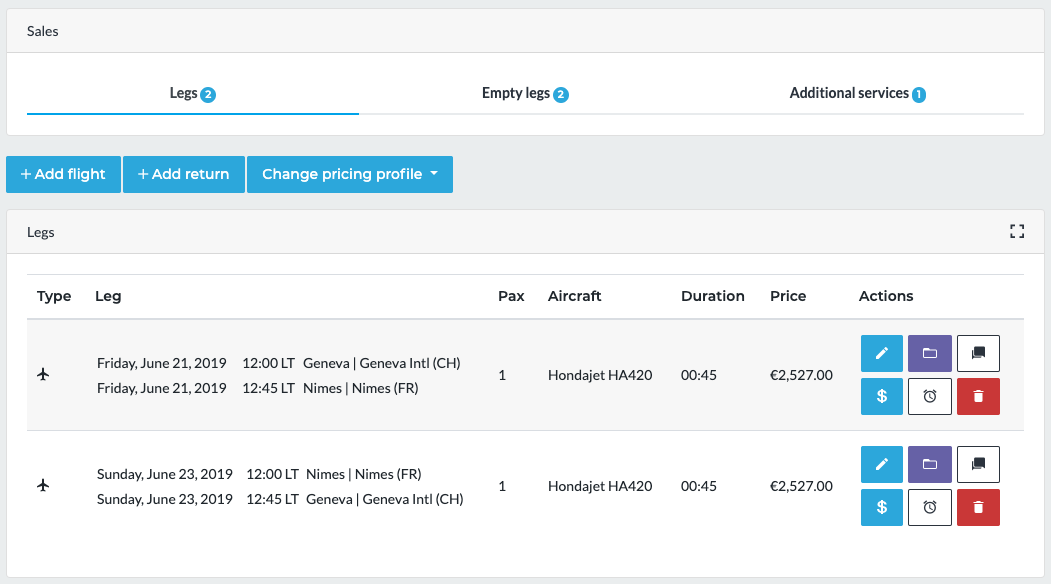1051x584 pixels.
Task: Edit the Nimes to Geneva leg pencil icon
Action: point(881,464)
